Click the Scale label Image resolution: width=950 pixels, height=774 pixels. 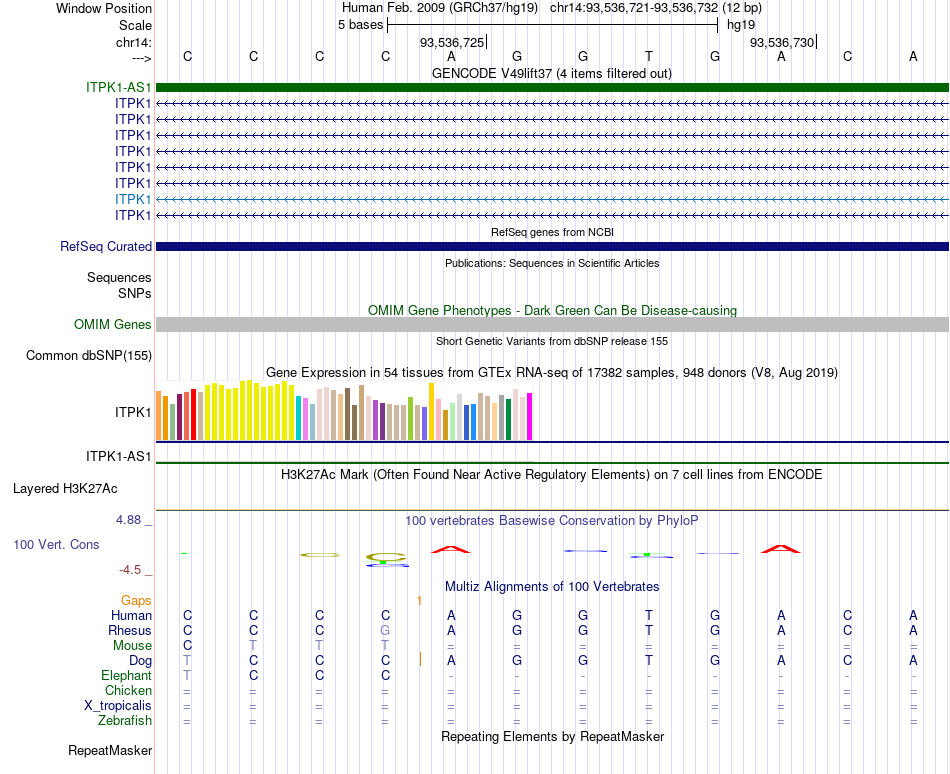(136, 25)
